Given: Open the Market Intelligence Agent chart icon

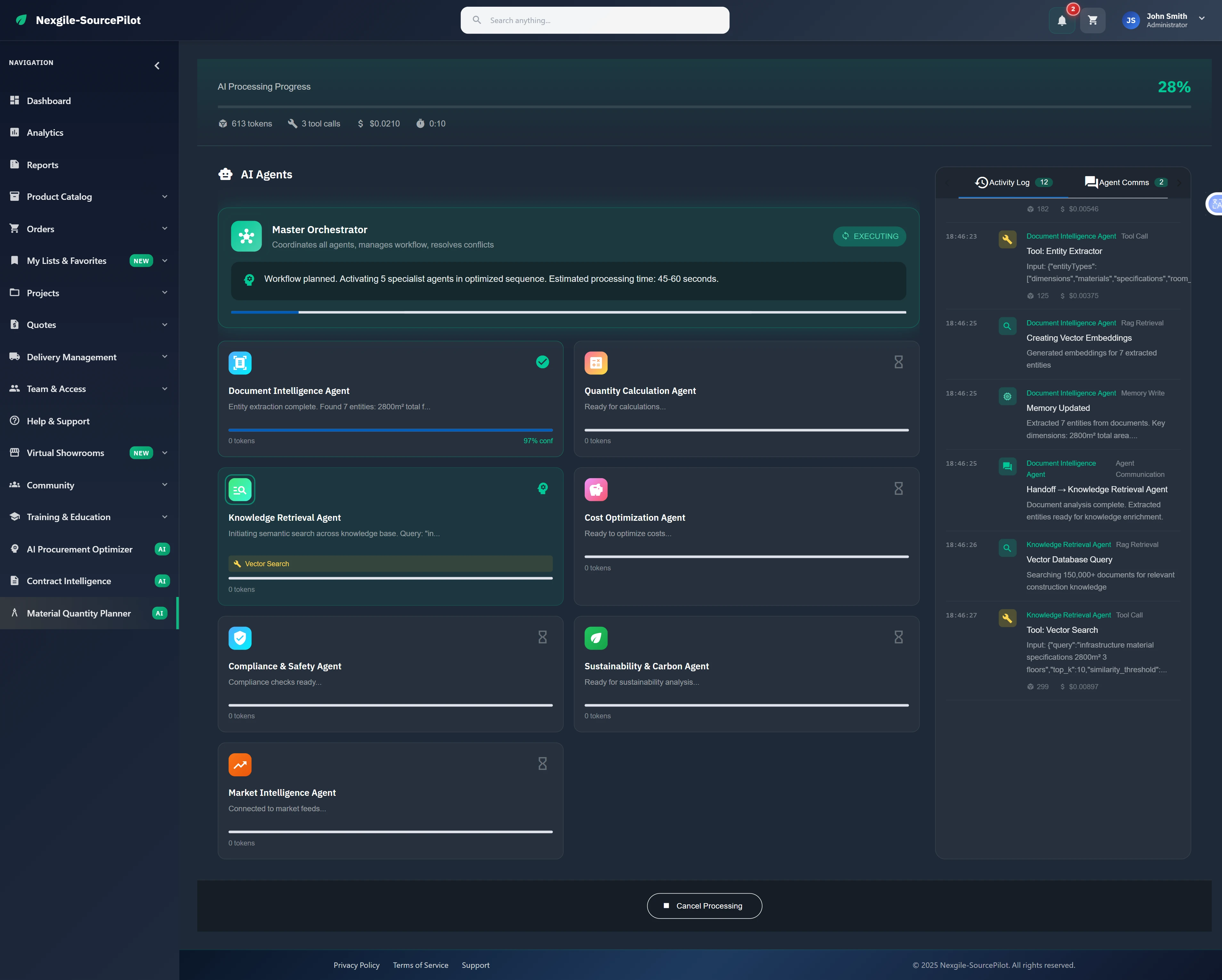Looking at the screenshot, I should (x=240, y=764).
